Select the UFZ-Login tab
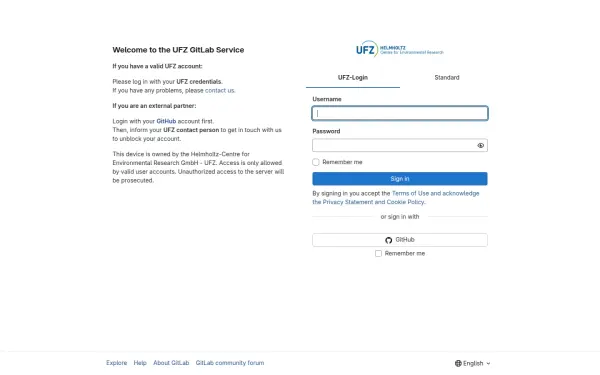600x375 pixels. pyautogui.click(x=353, y=78)
